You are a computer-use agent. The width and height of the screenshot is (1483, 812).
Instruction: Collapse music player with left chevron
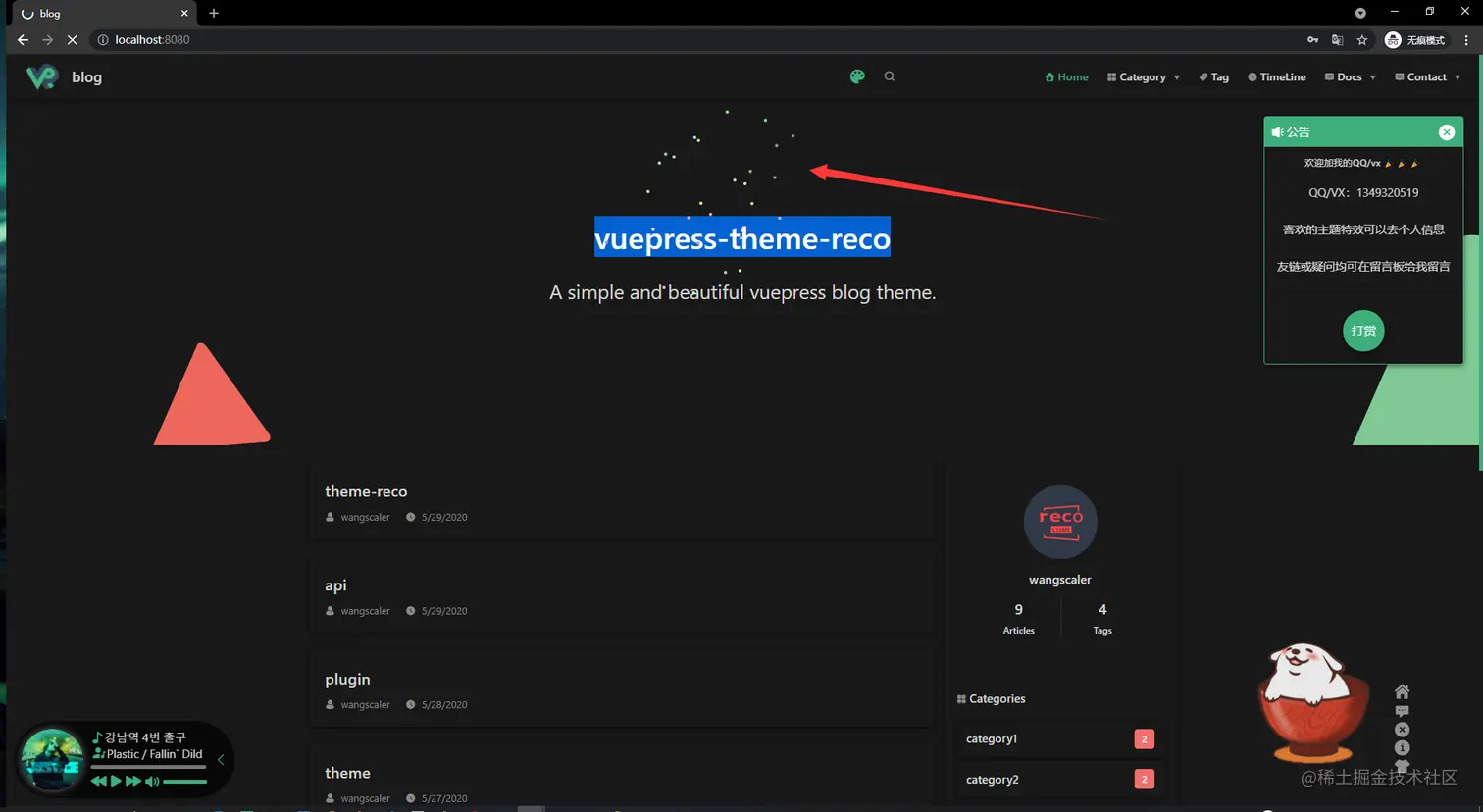click(x=221, y=760)
